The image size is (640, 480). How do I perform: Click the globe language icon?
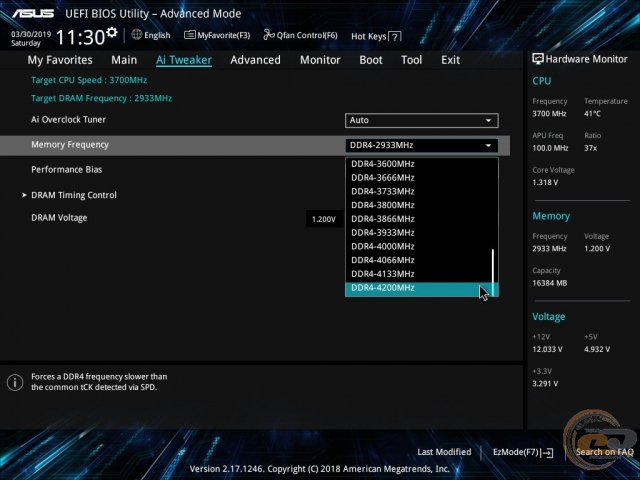click(x=137, y=35)
